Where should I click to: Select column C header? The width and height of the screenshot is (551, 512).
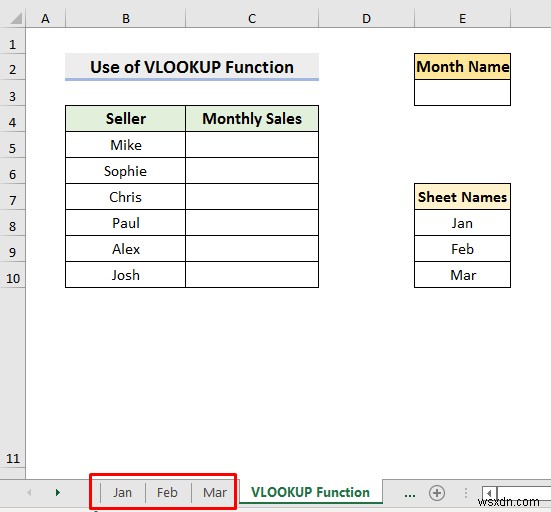pyautogui.click(x=252, y=18)
